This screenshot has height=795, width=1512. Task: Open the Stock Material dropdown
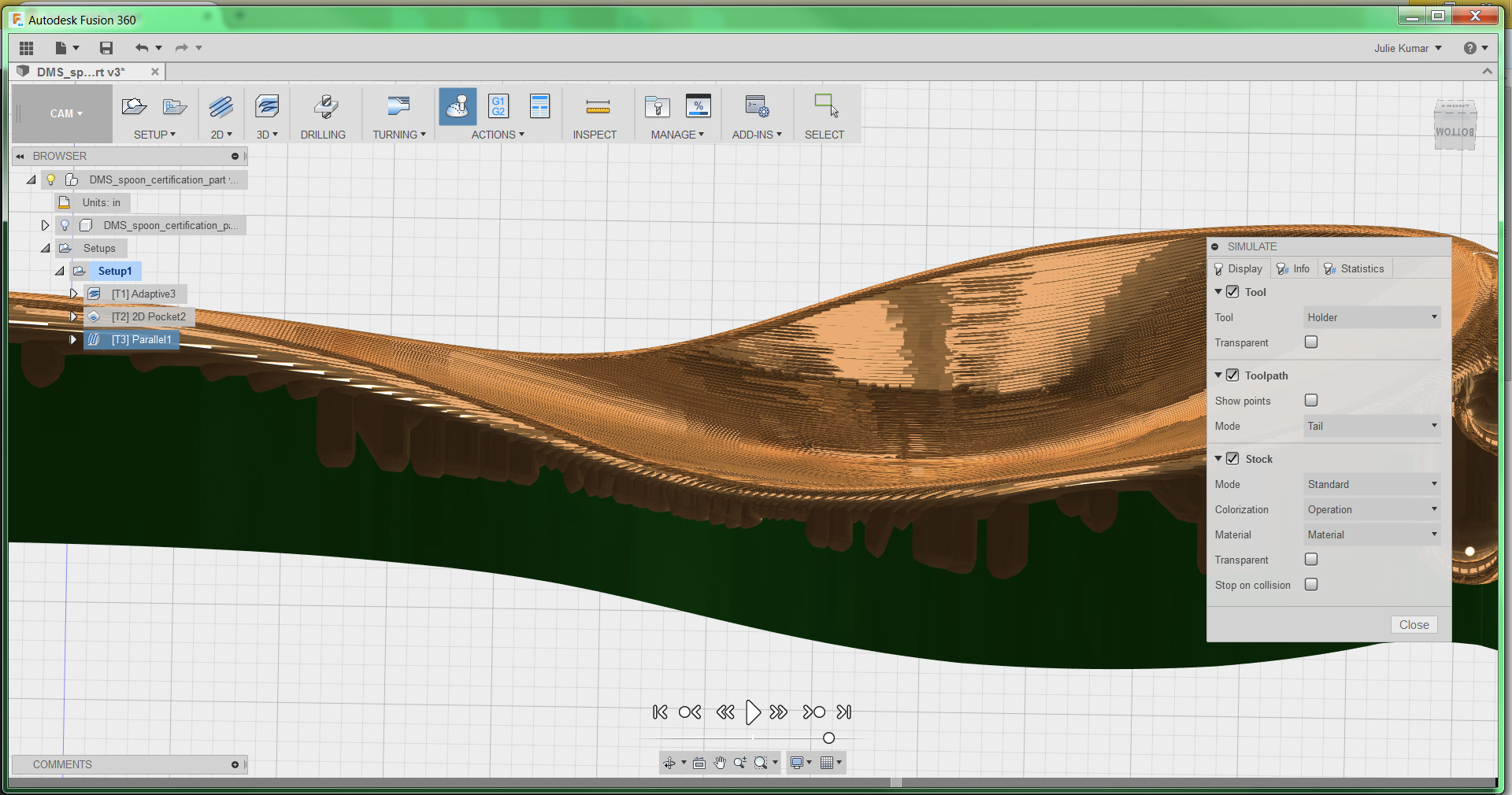pos(1373,534)
